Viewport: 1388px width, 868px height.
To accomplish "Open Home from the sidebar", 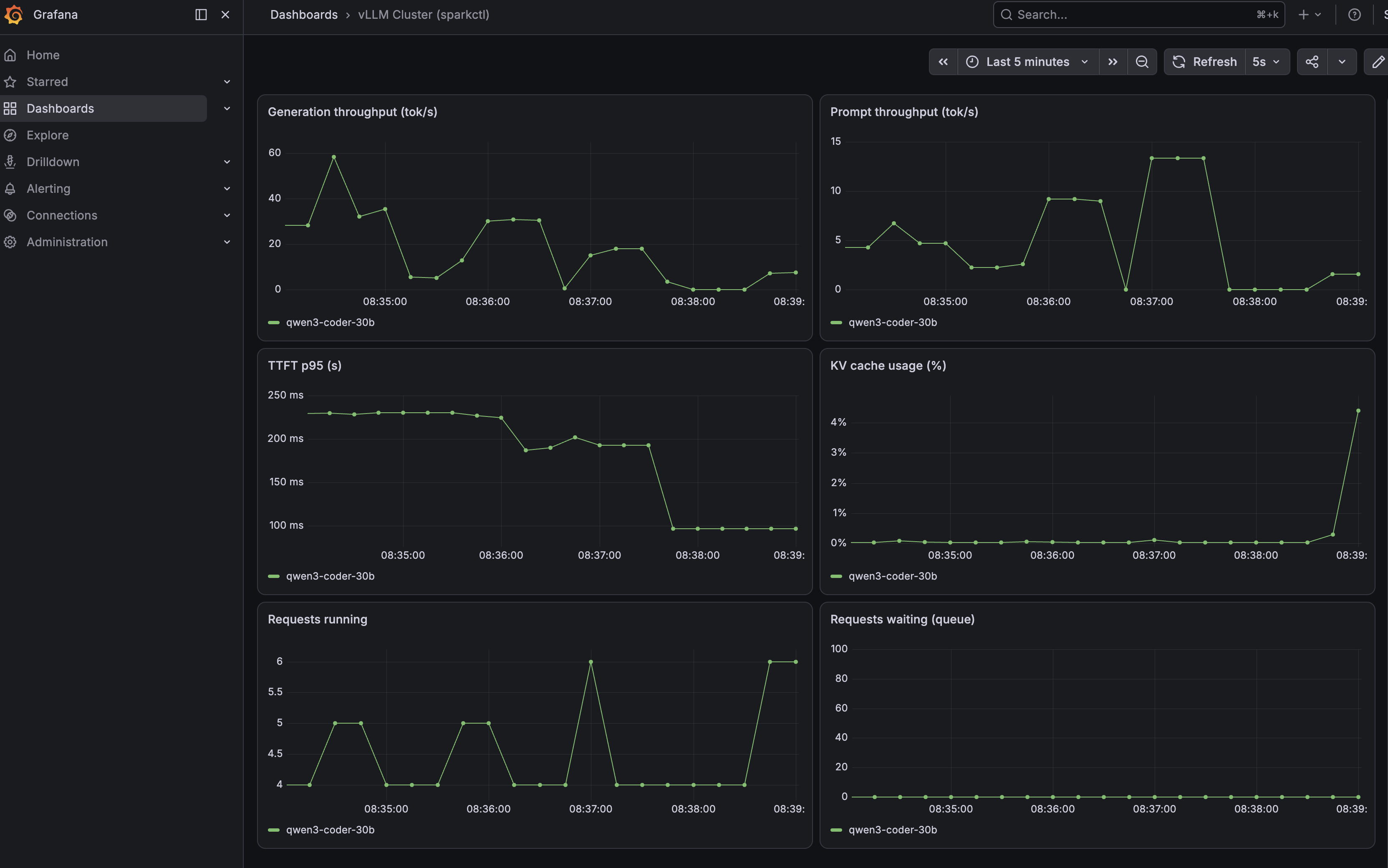I will (x=43, y=55).
